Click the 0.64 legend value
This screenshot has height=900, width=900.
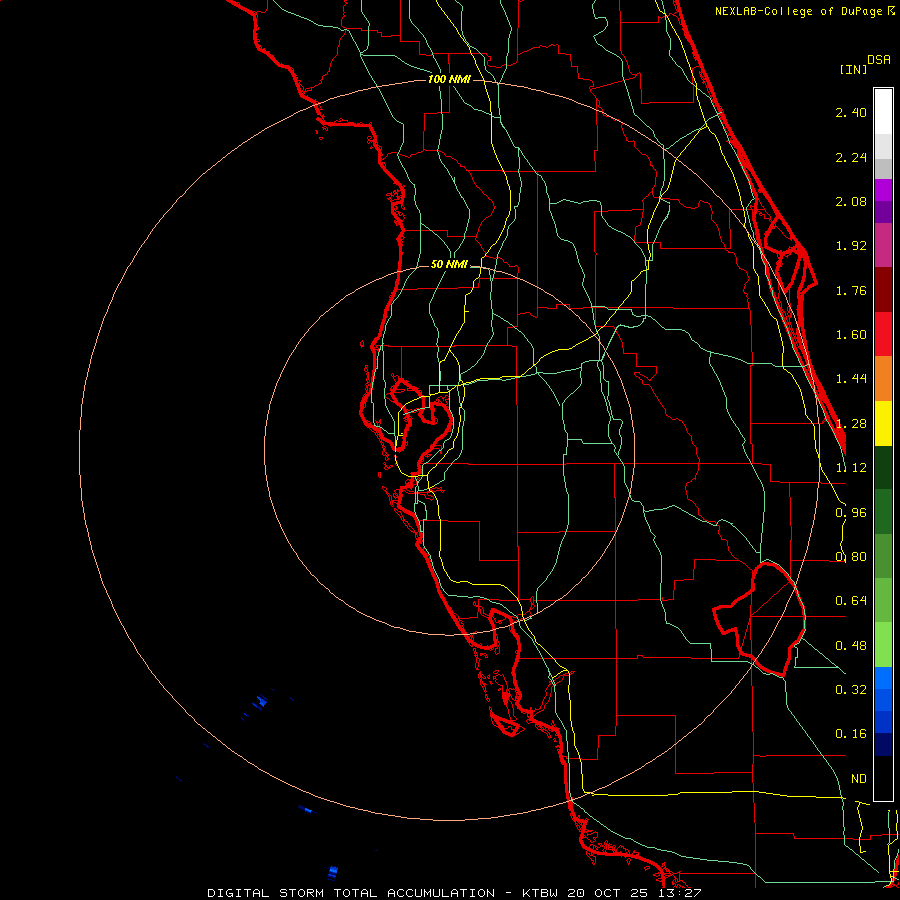click(x=851, y=601)
